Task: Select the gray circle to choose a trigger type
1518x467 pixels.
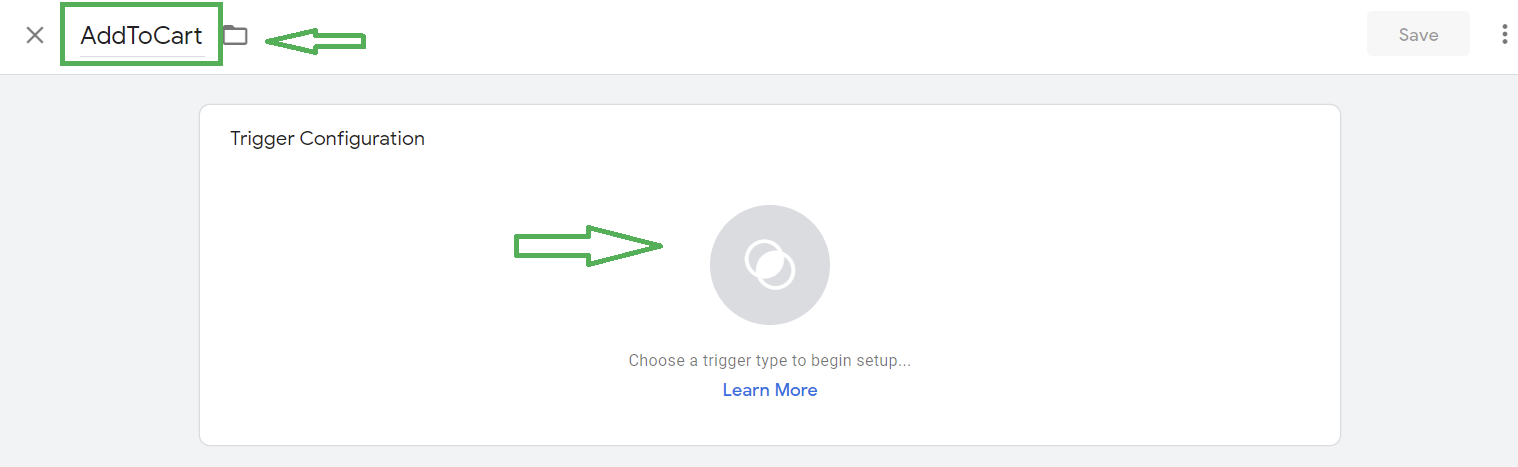Action: (770, 265)
